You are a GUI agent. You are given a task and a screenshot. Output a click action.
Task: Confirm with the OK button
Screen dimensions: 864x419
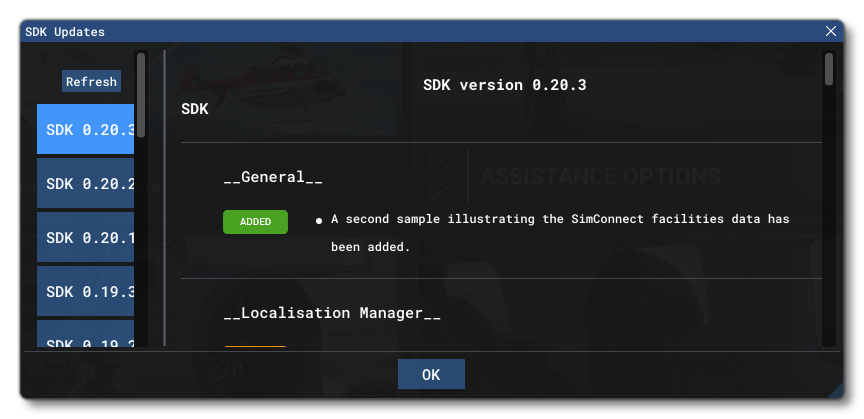click(x=431, y=374)
